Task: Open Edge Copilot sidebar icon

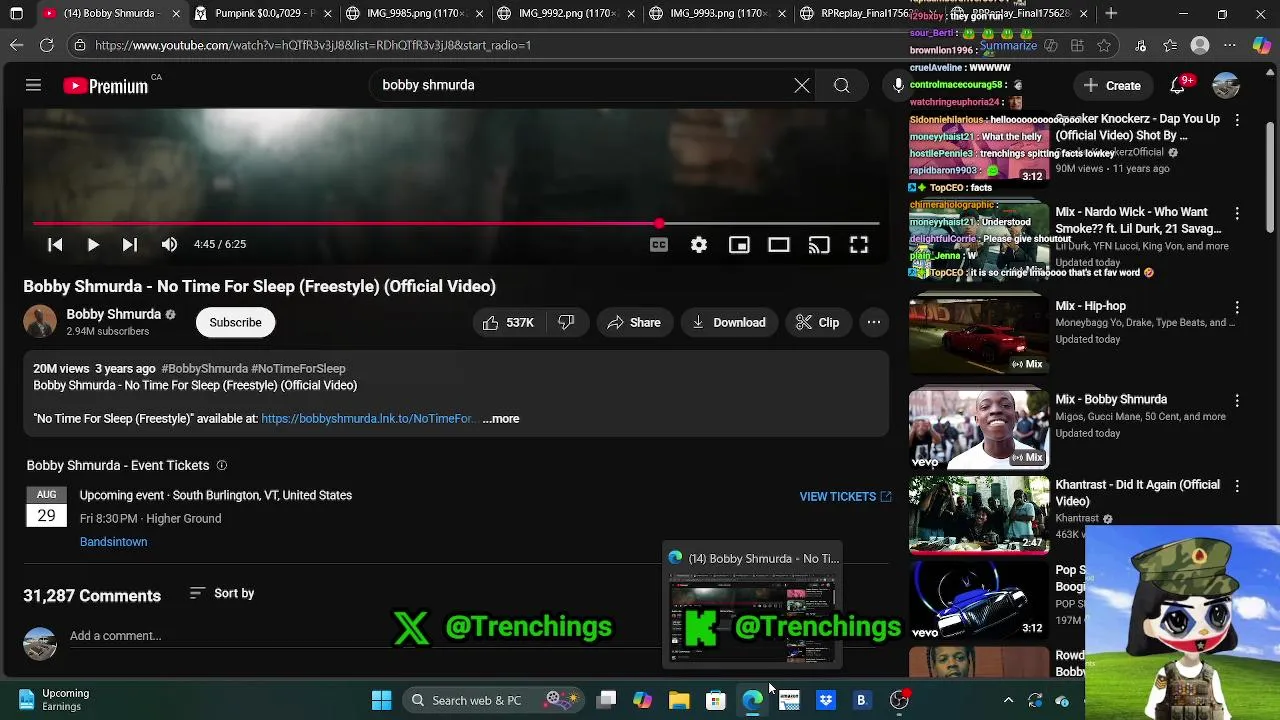Action: (x=1262, y=45)
